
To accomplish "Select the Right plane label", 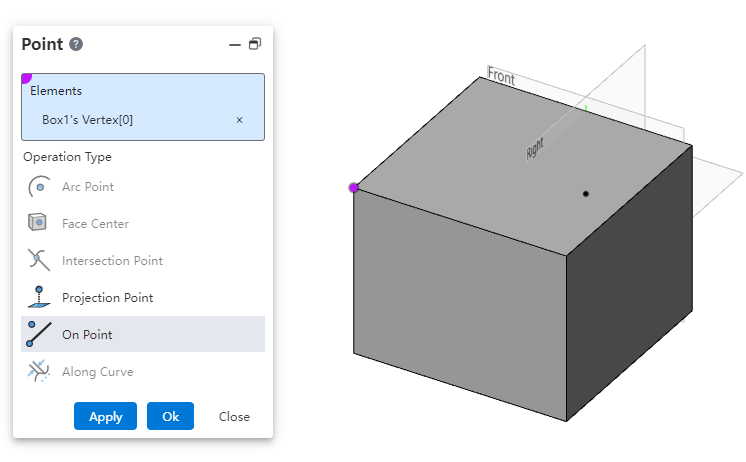I will 535,149.
